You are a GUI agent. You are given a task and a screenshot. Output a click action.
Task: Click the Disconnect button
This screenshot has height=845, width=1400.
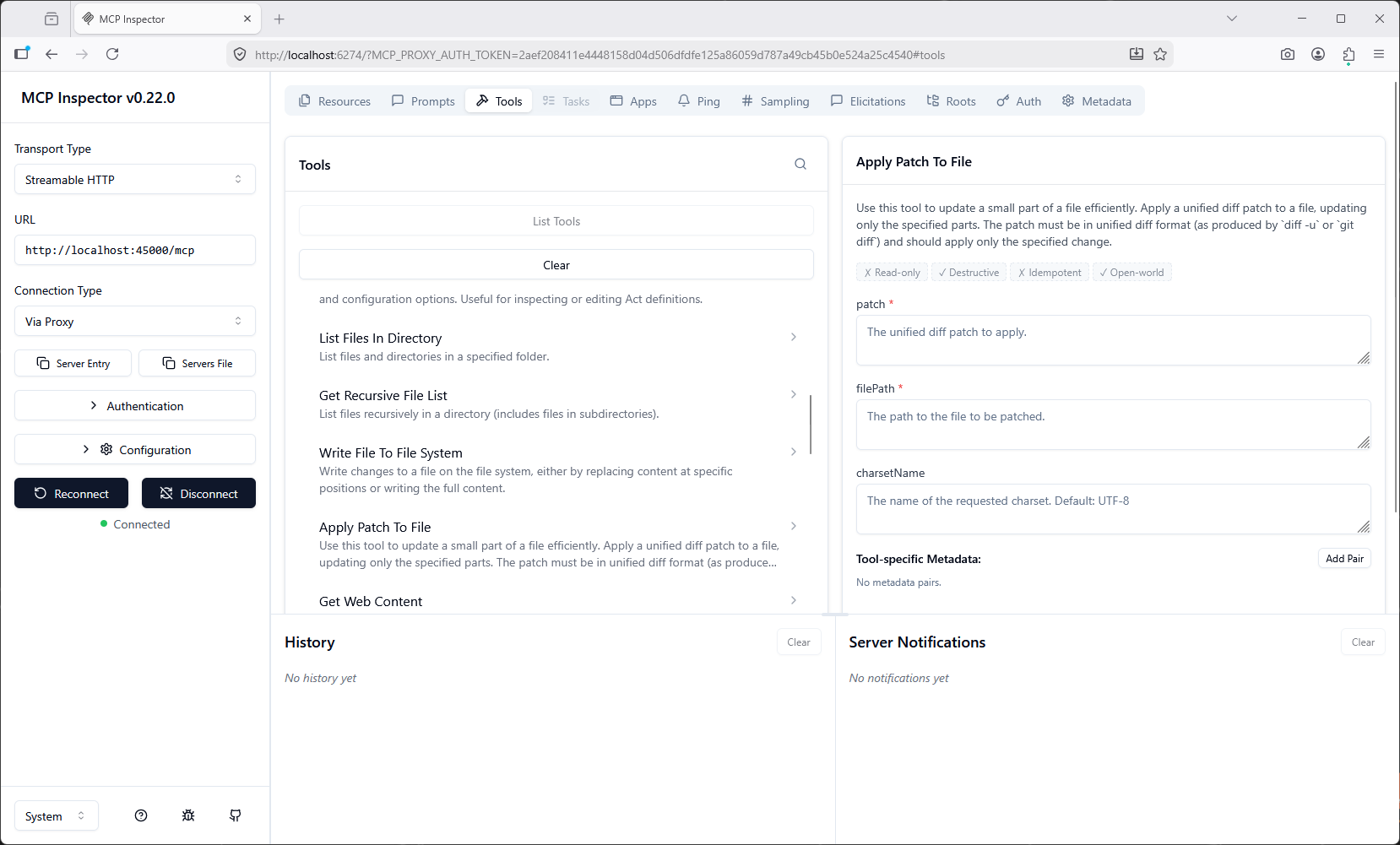tap(198, 493)
